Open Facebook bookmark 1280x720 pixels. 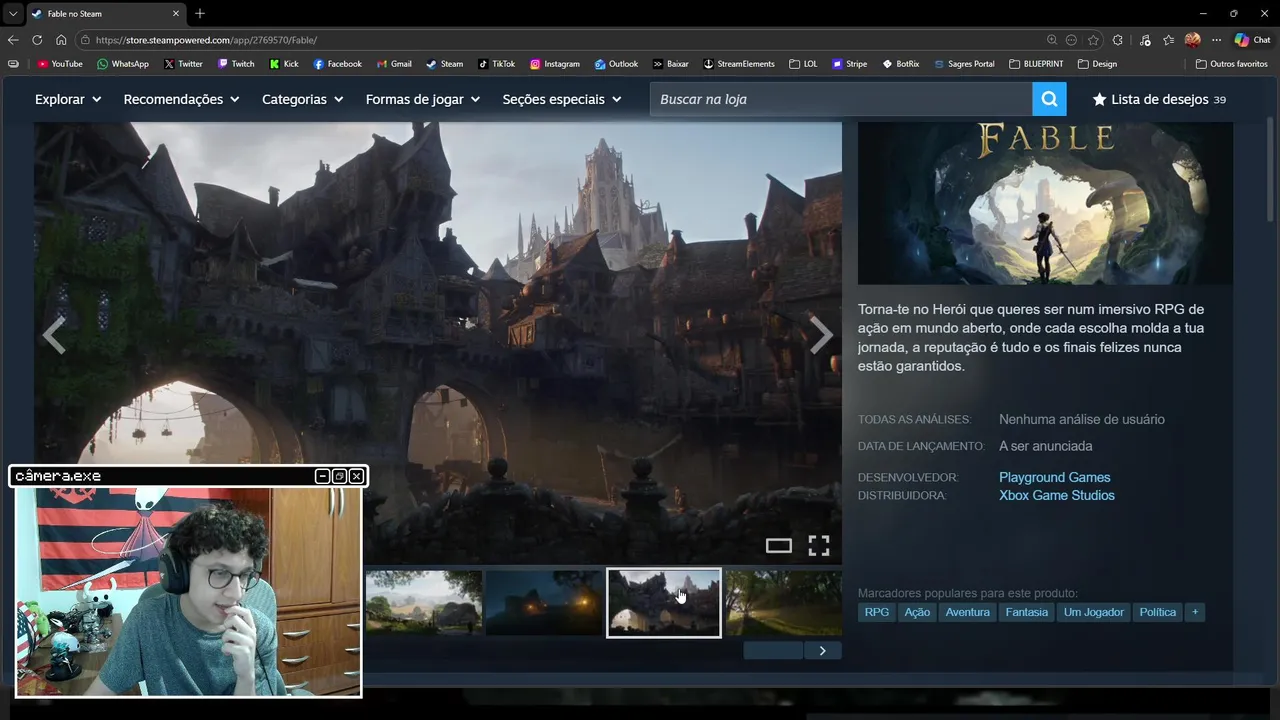337,64
